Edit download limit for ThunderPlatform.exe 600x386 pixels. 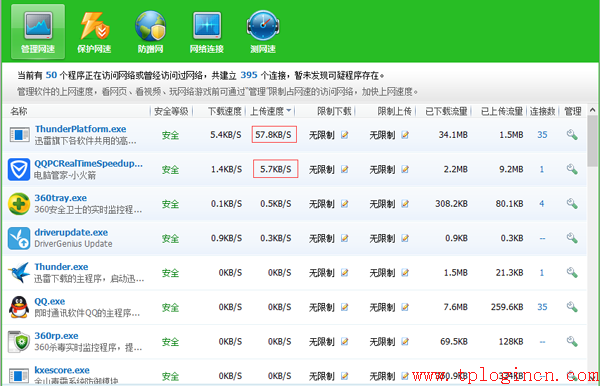tap(345, 135)
